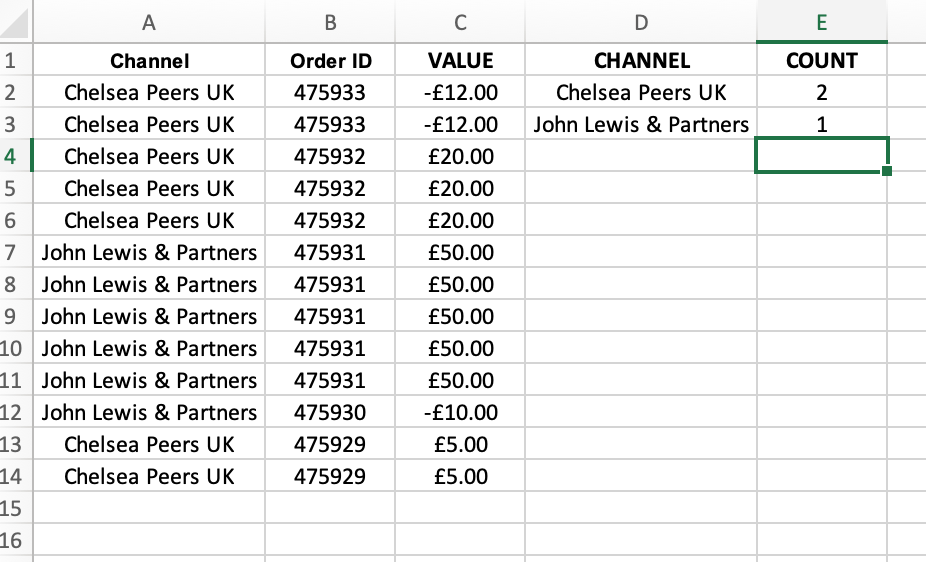Select column A header
The width and height of the screenshot is (926, 562).
click(149, 22)
